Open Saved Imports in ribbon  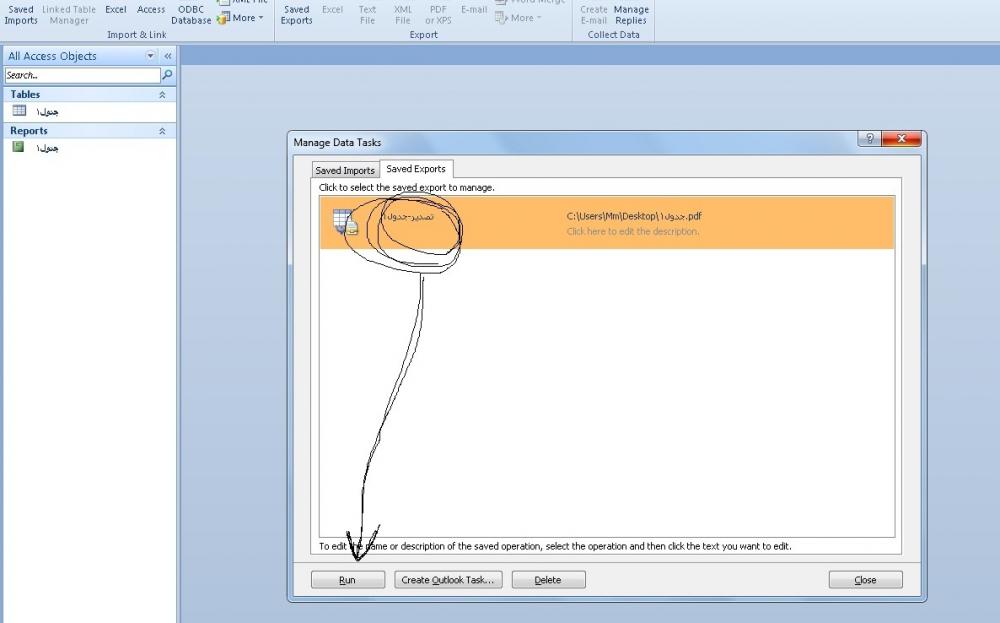(21, 13)
